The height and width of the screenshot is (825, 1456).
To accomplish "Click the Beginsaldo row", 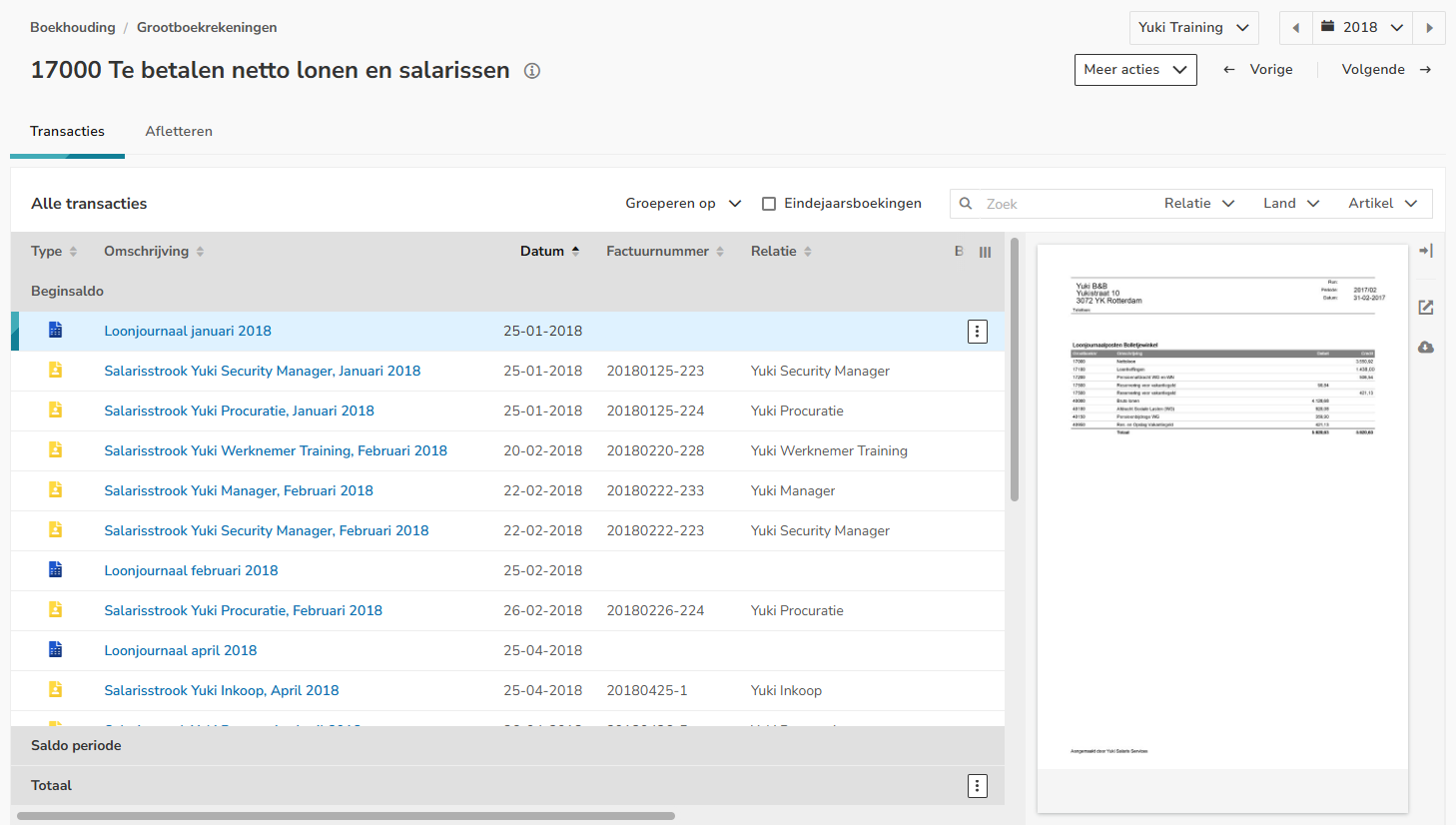I will (x=507, y=292).
